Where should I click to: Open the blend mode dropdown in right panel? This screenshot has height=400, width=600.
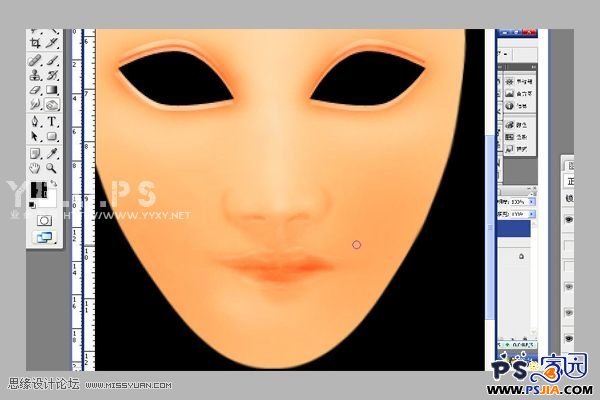point(570,181)
